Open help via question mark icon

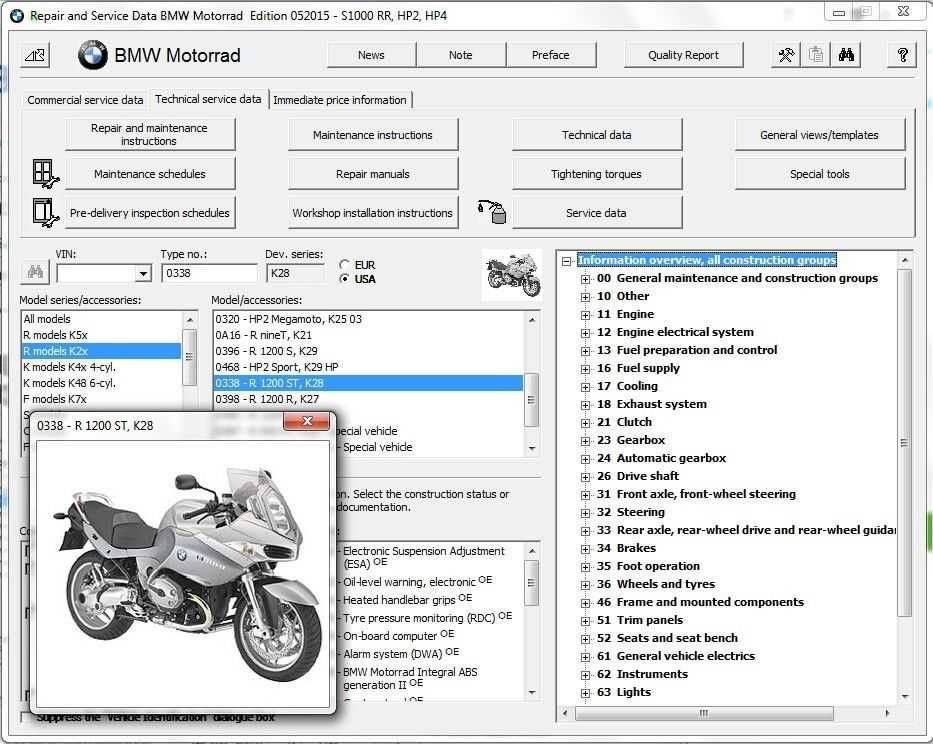(902, 55)
